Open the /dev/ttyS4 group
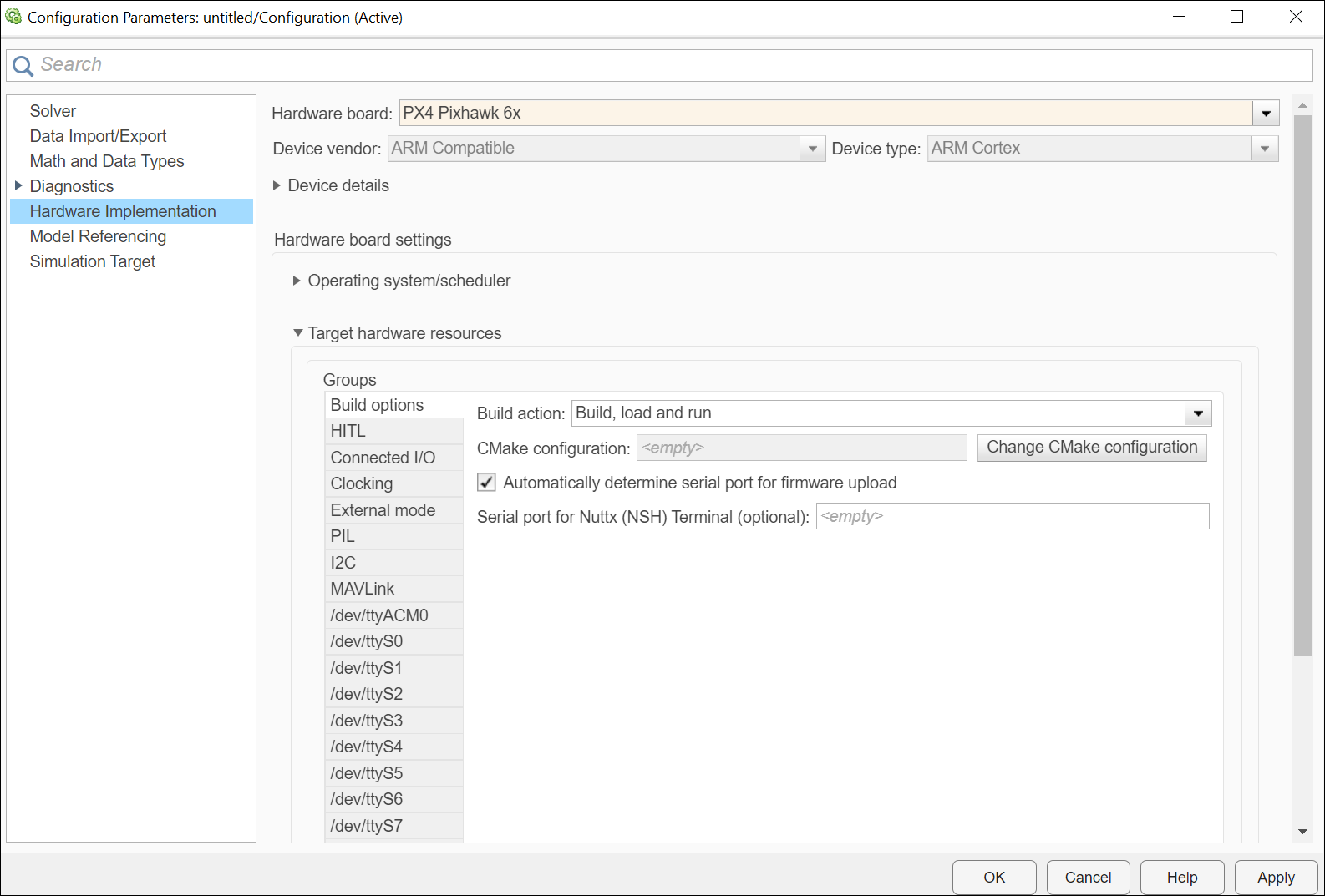The height and width of the screenshot is (896, 1325). 394,747
